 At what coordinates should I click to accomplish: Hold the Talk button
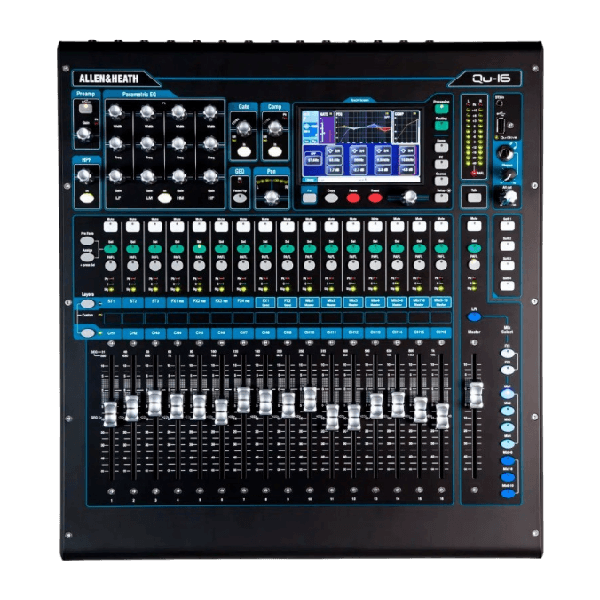coord(474,197)
